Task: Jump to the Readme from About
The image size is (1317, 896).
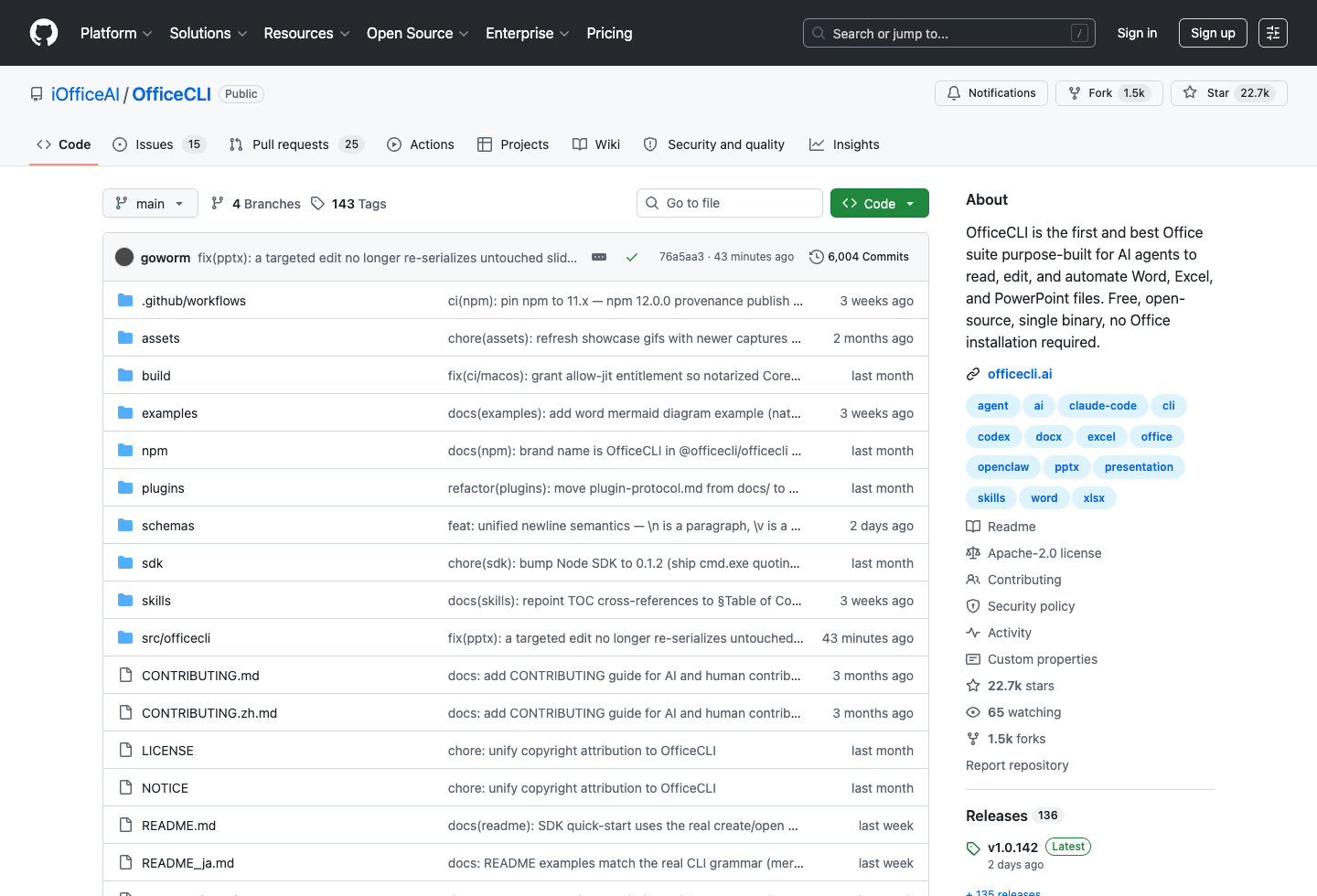Action: [1001, 527]
